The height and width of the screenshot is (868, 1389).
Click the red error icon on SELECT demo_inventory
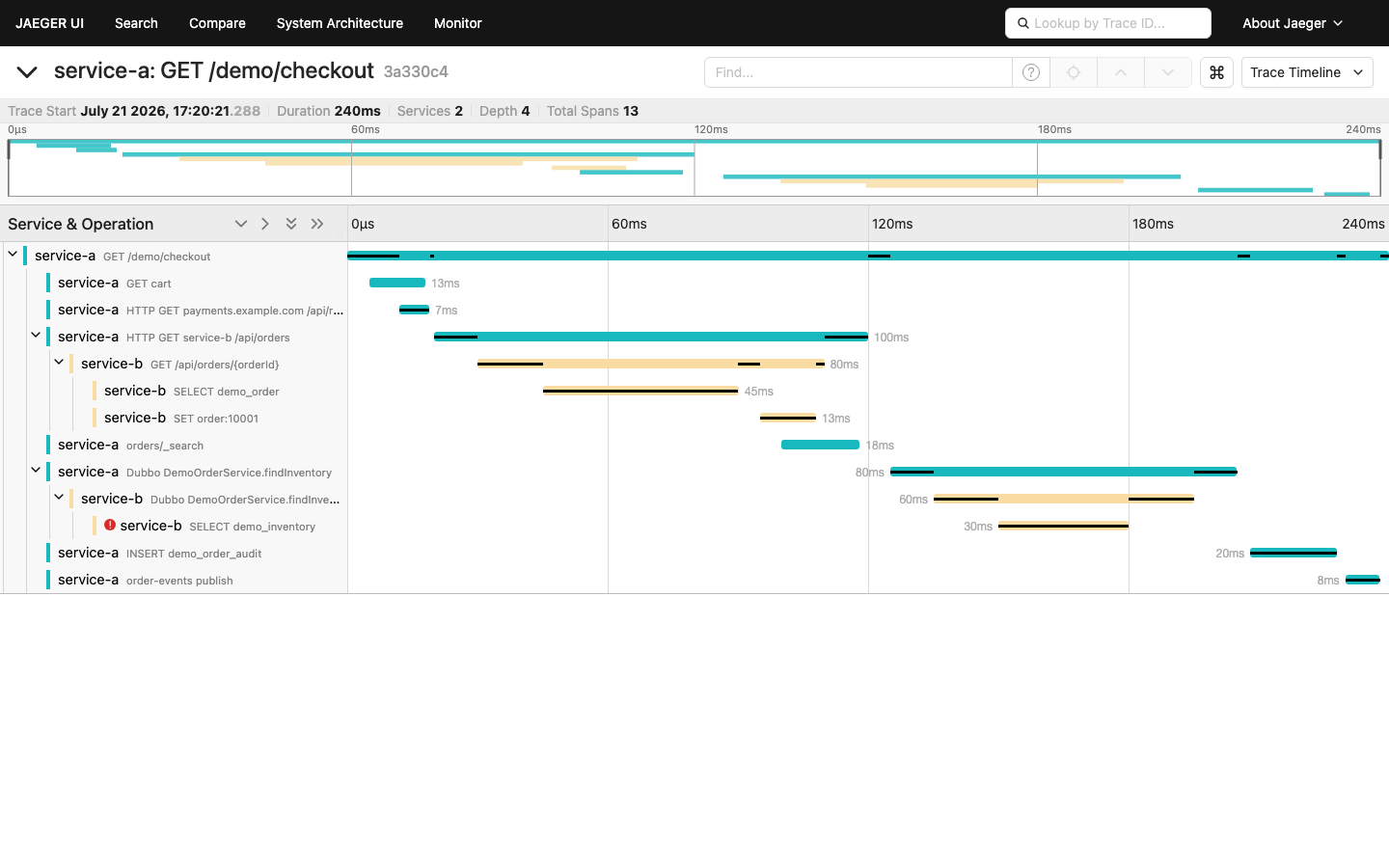(110, 525)
